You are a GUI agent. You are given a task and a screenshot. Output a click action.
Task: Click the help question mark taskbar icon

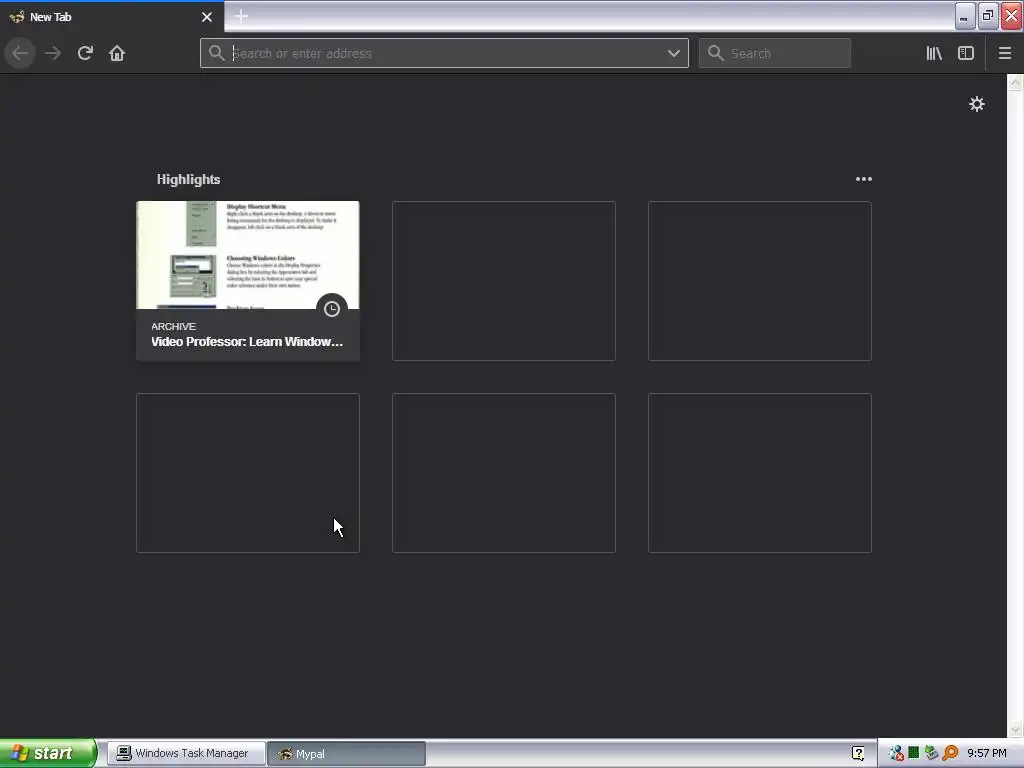[858, 753]
